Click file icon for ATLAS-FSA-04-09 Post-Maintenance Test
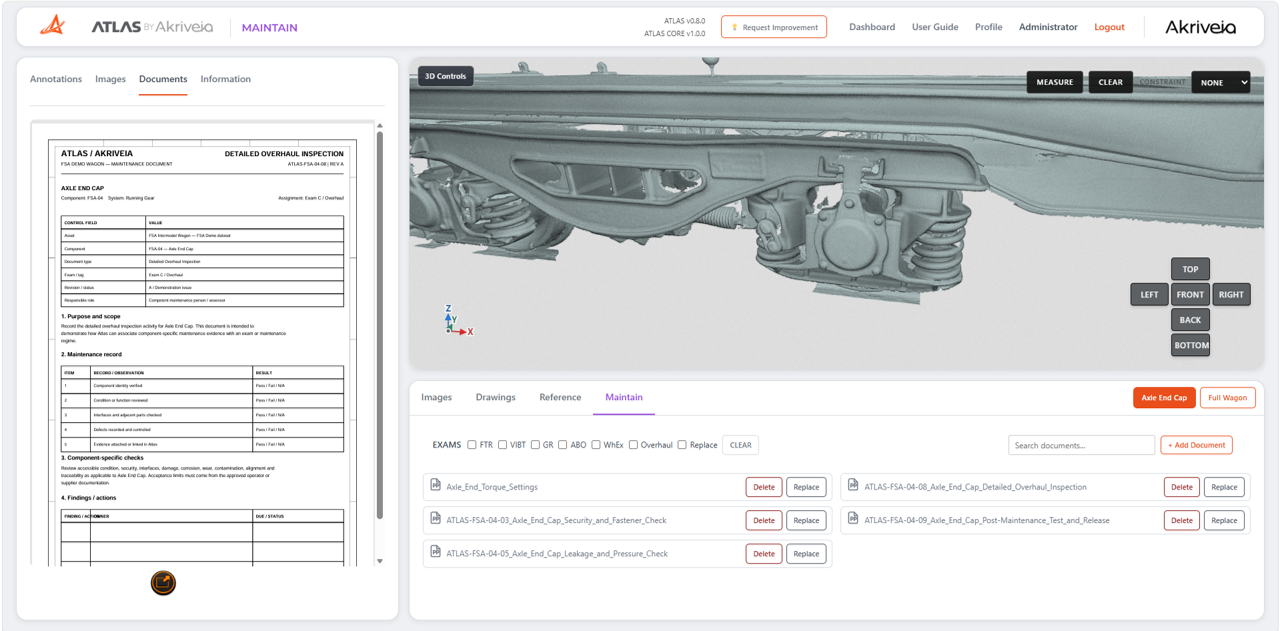 [853, 519]
